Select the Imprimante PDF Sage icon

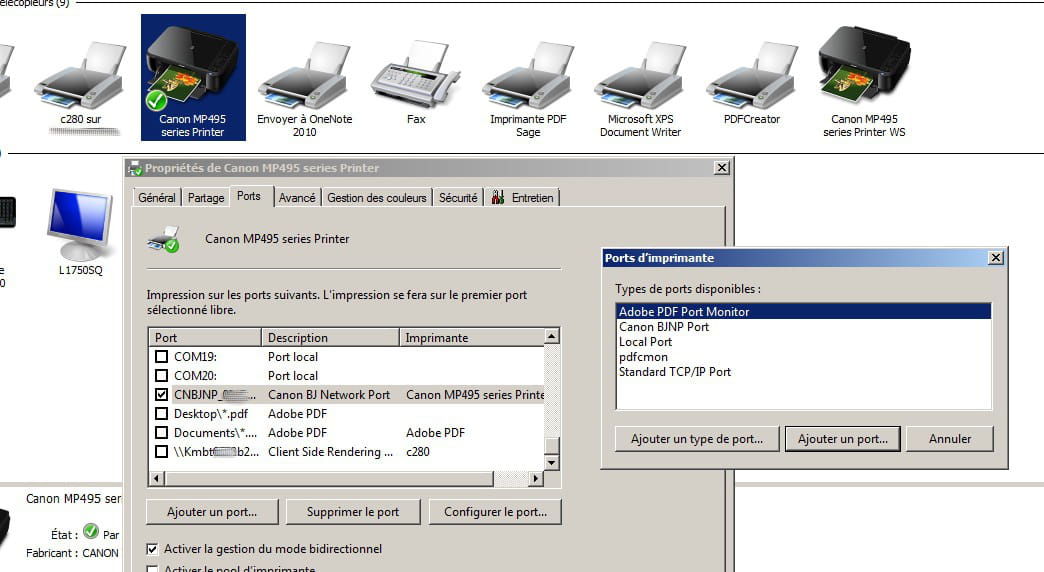click(528, 75)
